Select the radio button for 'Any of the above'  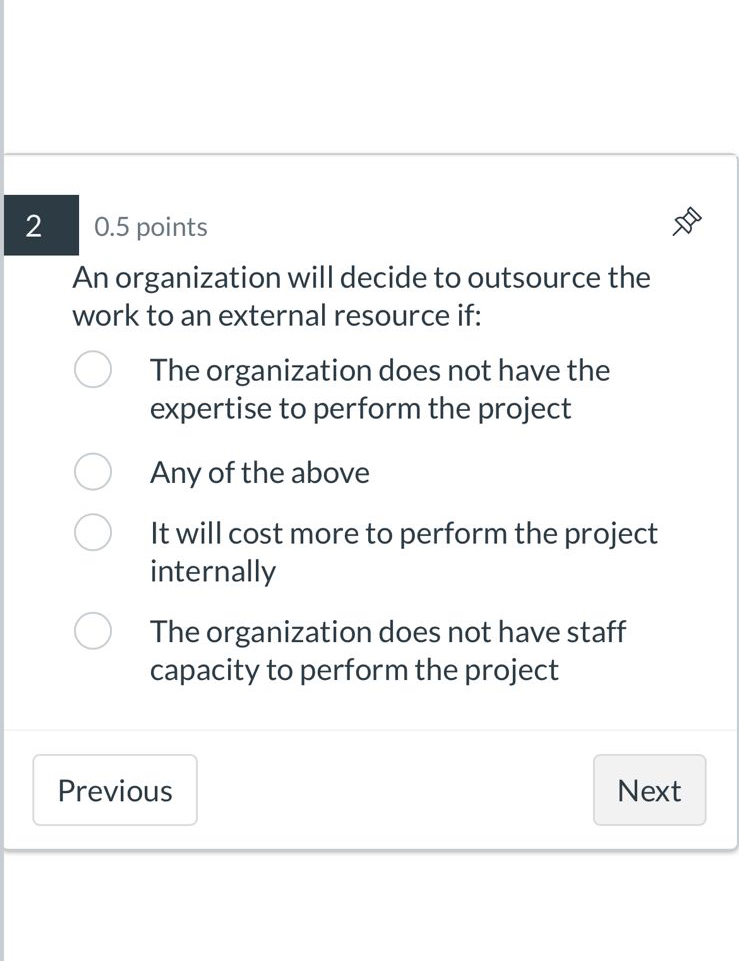[92, 471]
